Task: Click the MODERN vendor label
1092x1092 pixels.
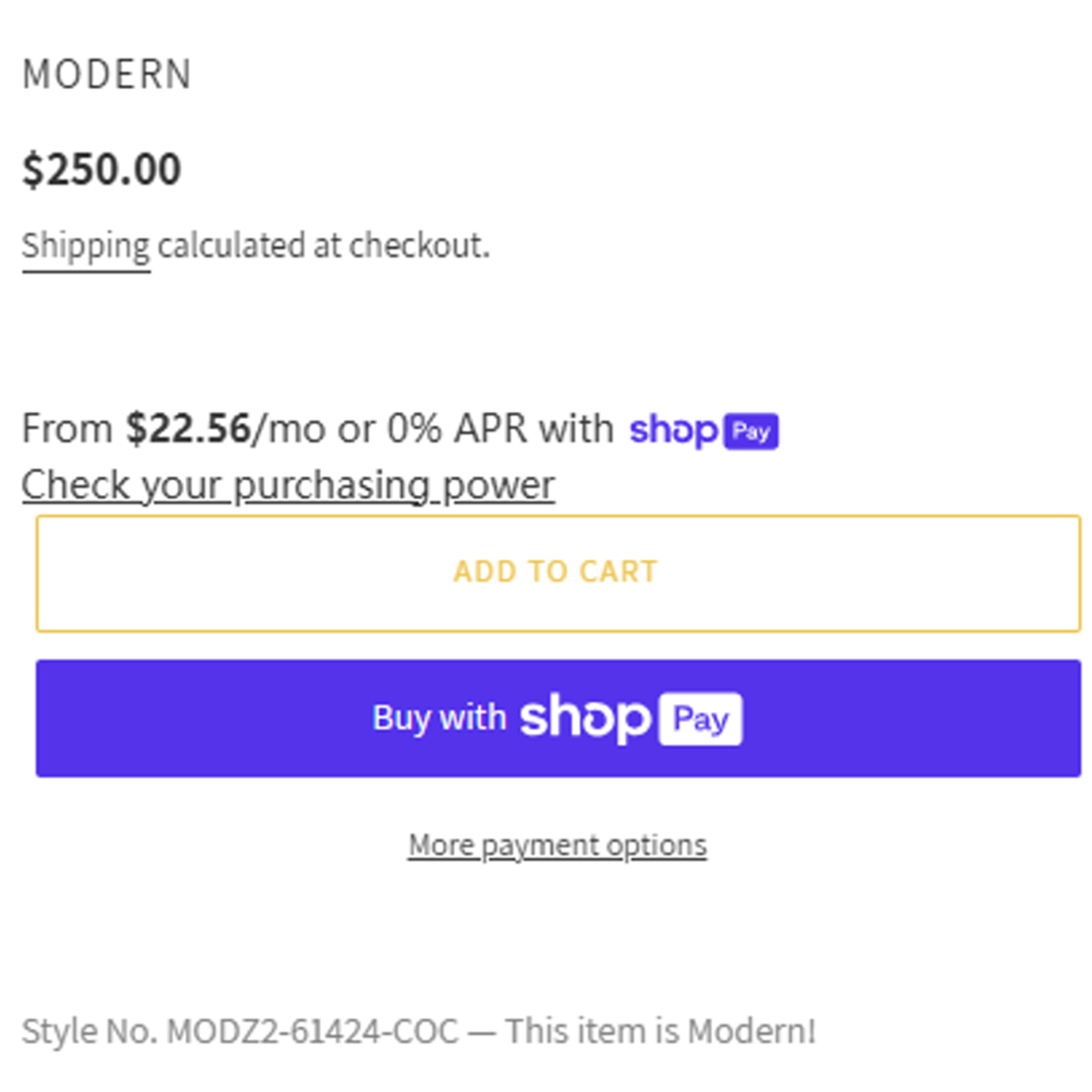Action: 107,74
